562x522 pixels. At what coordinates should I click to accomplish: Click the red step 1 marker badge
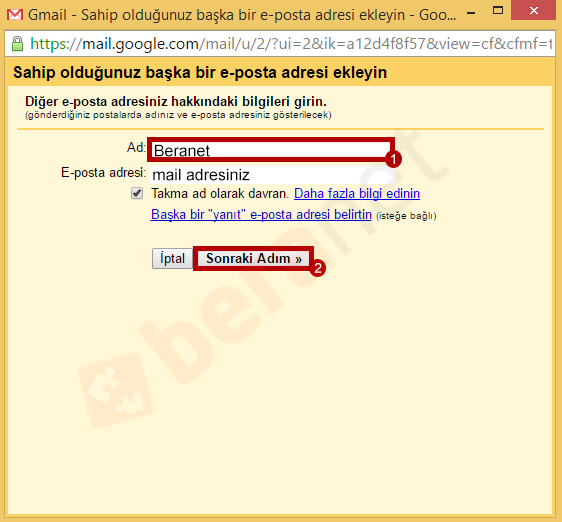[393, 159]
